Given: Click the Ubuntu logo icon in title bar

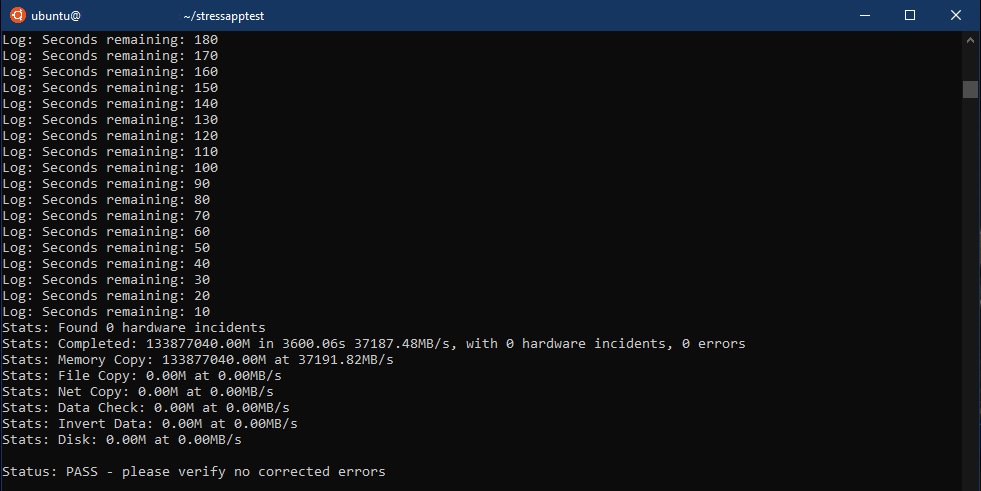Looking at the screenshot, I should 18,15.
